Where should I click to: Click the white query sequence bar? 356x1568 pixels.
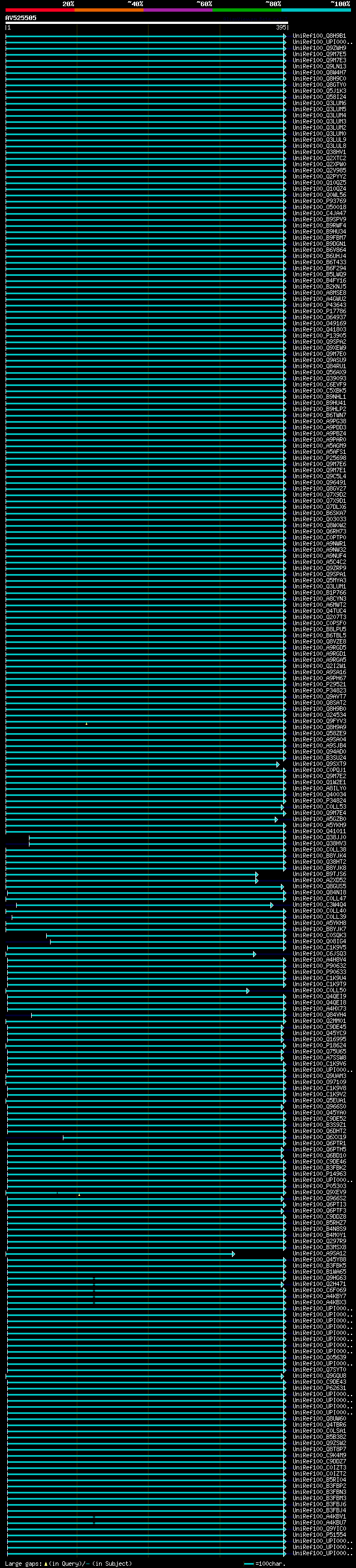pos(147,23)
